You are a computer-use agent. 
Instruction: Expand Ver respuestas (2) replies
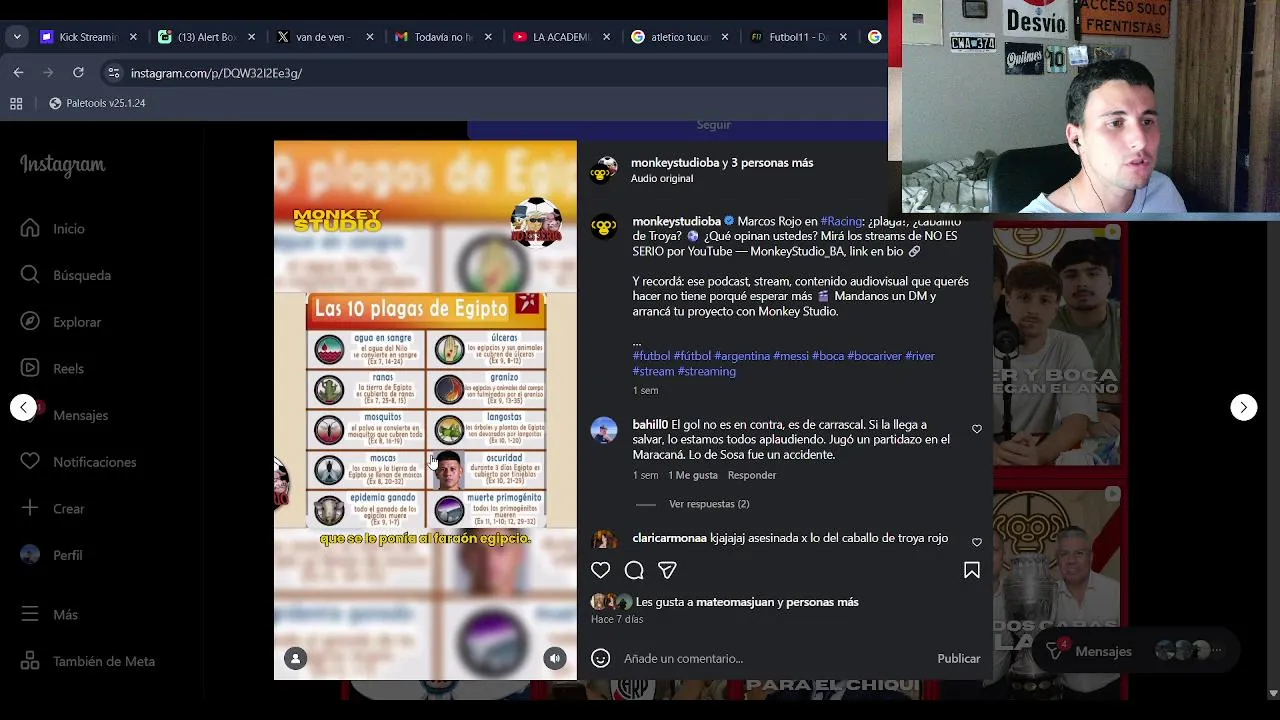point(709,504)
